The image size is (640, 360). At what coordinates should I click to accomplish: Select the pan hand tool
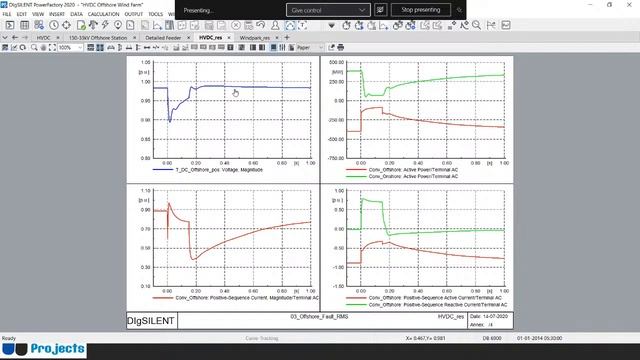[x=43, y=47]
